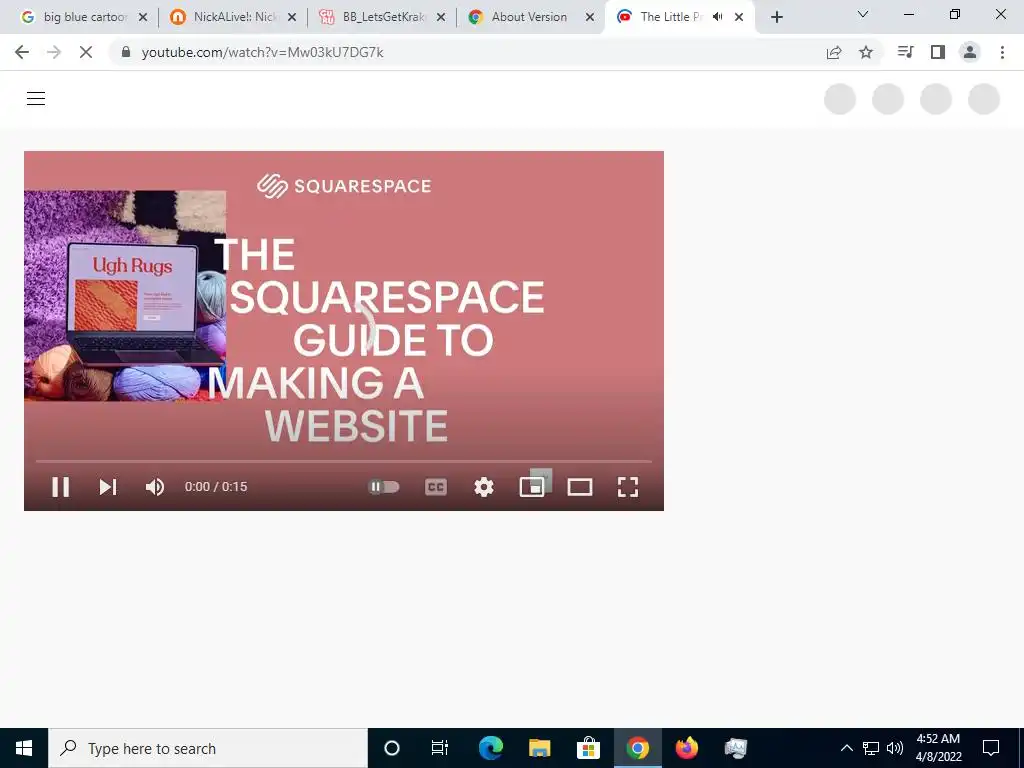The width and height of the screenshot is (1024, 768).
Task: Launch Microsoft Edge from taskbar
Action: 491,748
